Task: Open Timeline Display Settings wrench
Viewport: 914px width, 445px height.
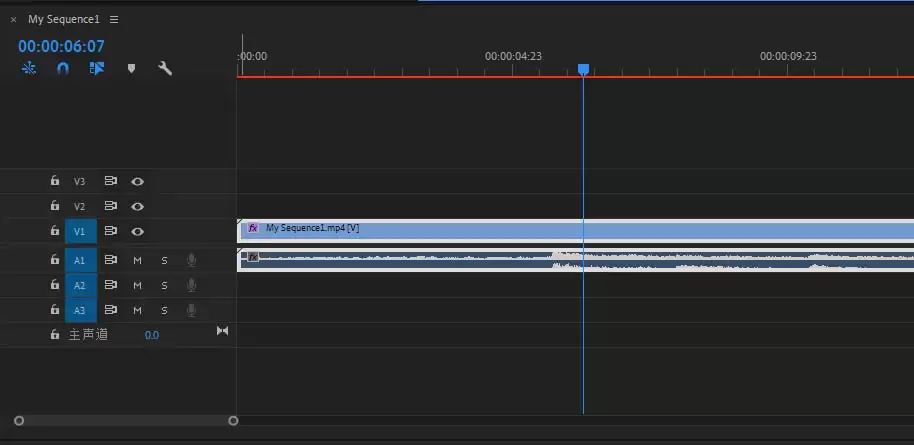Action: (165, 69)
